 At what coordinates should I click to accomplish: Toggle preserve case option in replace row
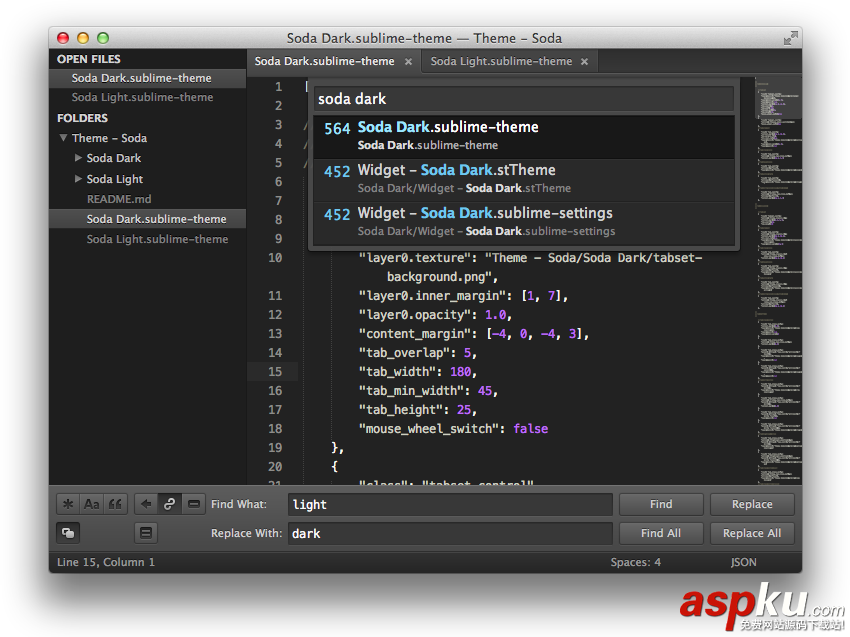pyautogui.click(x=68, y=533)
